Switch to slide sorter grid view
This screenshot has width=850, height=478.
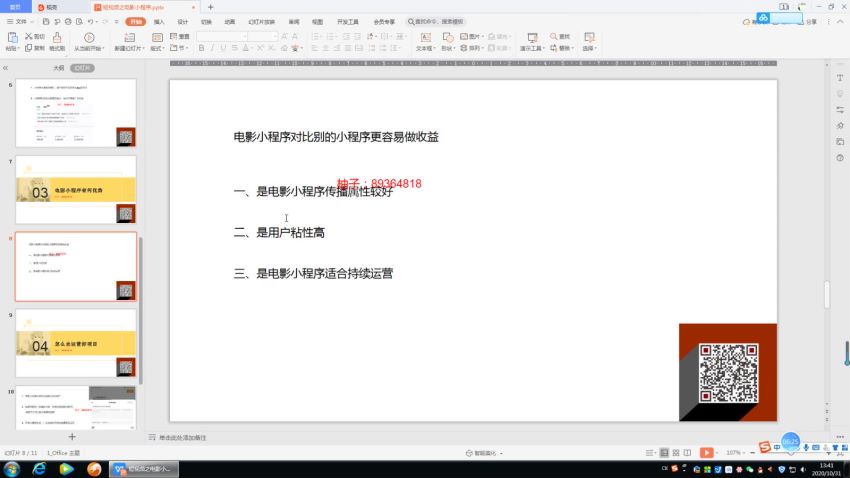tap(675, 453)
